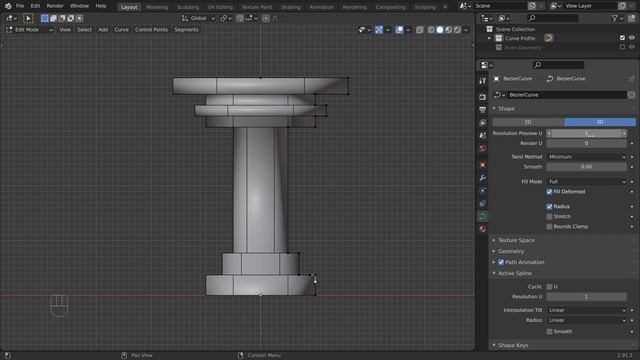Open the Twist Method Minimum dropdown
Viewport: 640px width, 360px height.
click(x=587, y=157)
